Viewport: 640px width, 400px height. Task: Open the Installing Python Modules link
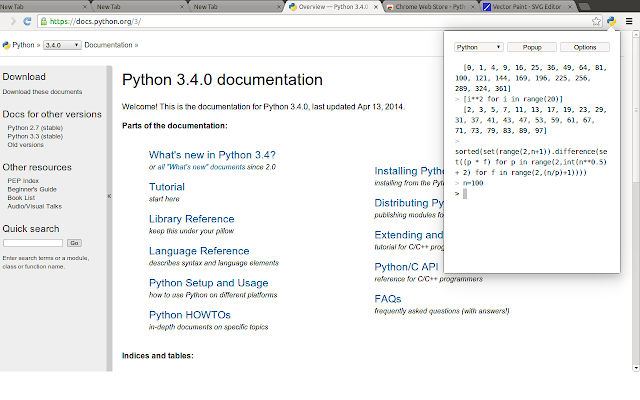pyautogui.click(x=409, y=171)
